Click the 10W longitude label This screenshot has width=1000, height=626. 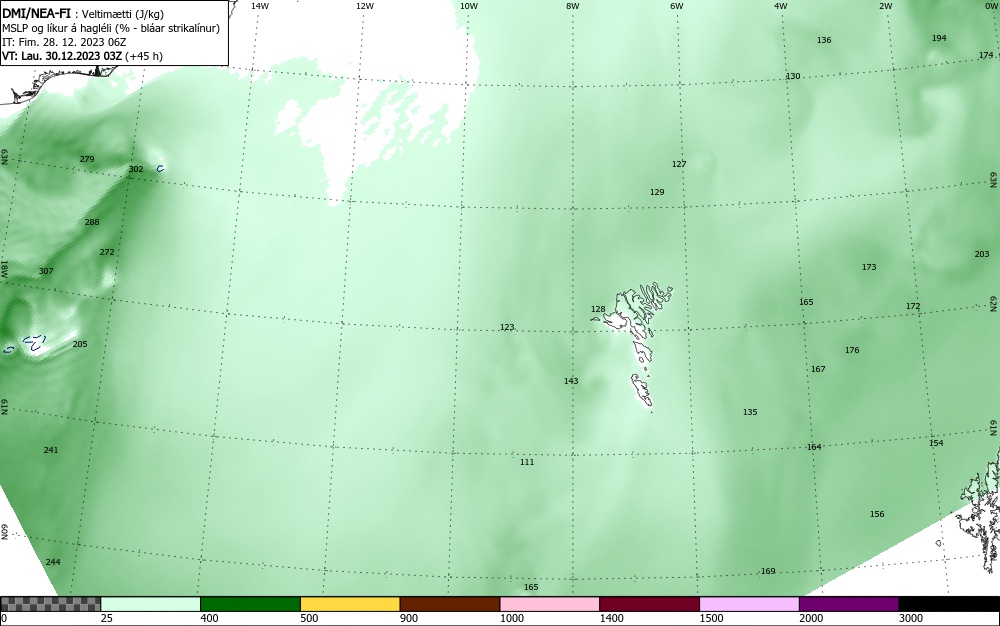469,6
